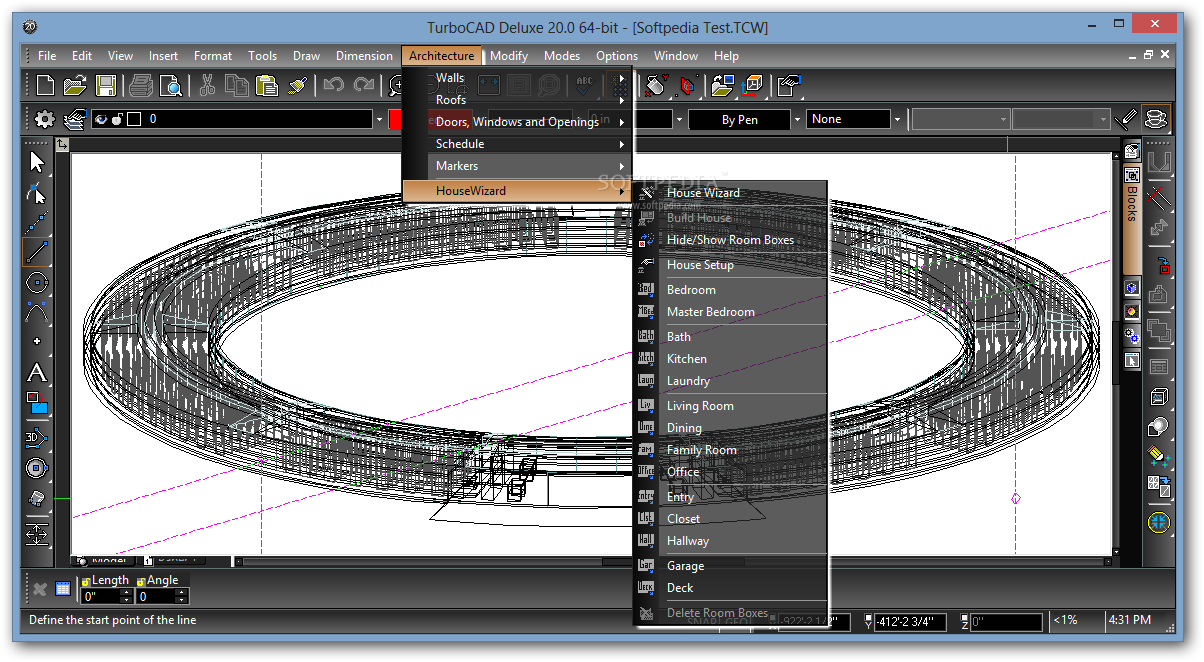Choose the Line tool in left toolbar
1204x662 pixels.
coord(37,252)
